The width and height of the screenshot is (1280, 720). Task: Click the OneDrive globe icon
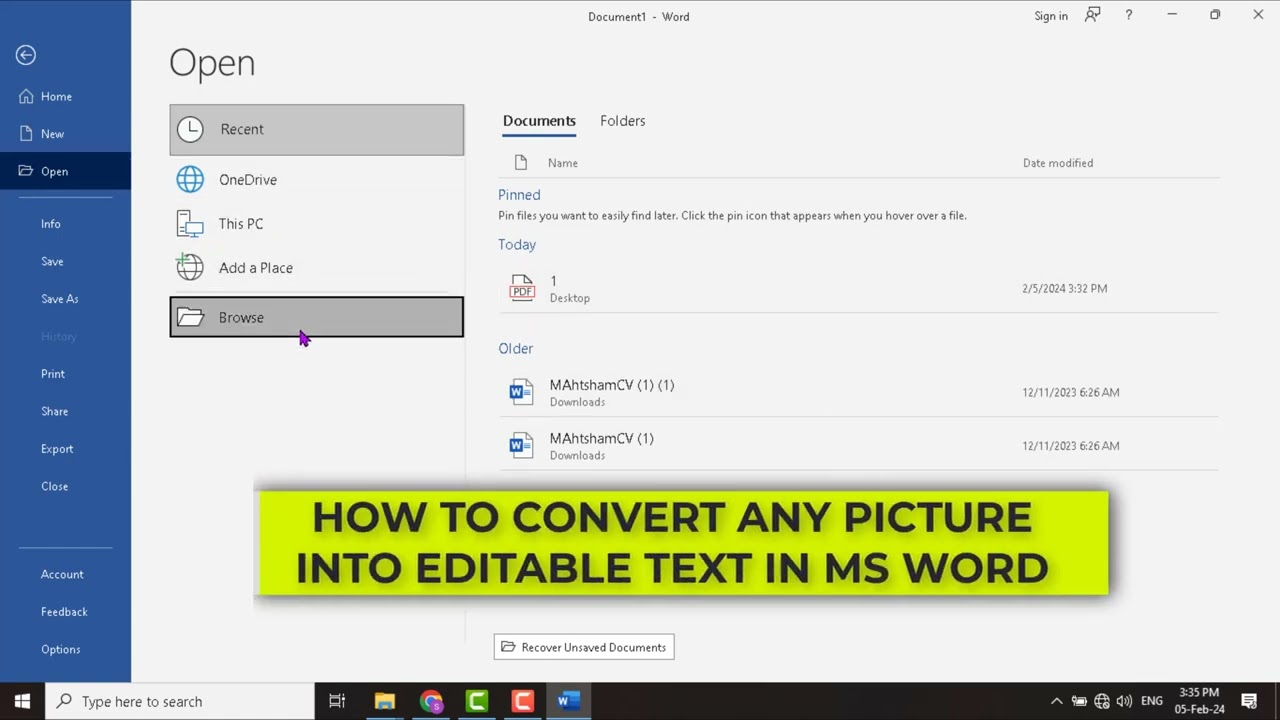point(190,180)
